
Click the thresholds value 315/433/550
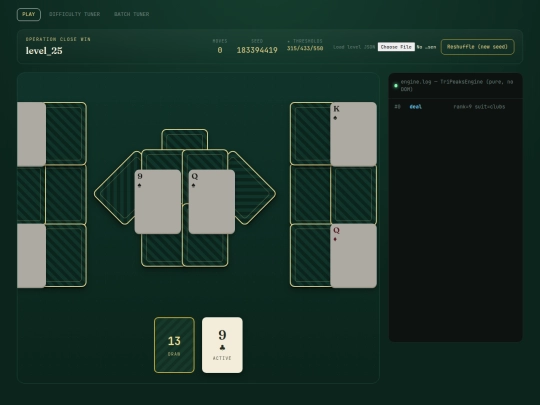pyautogui.click(x=305, y=49)
